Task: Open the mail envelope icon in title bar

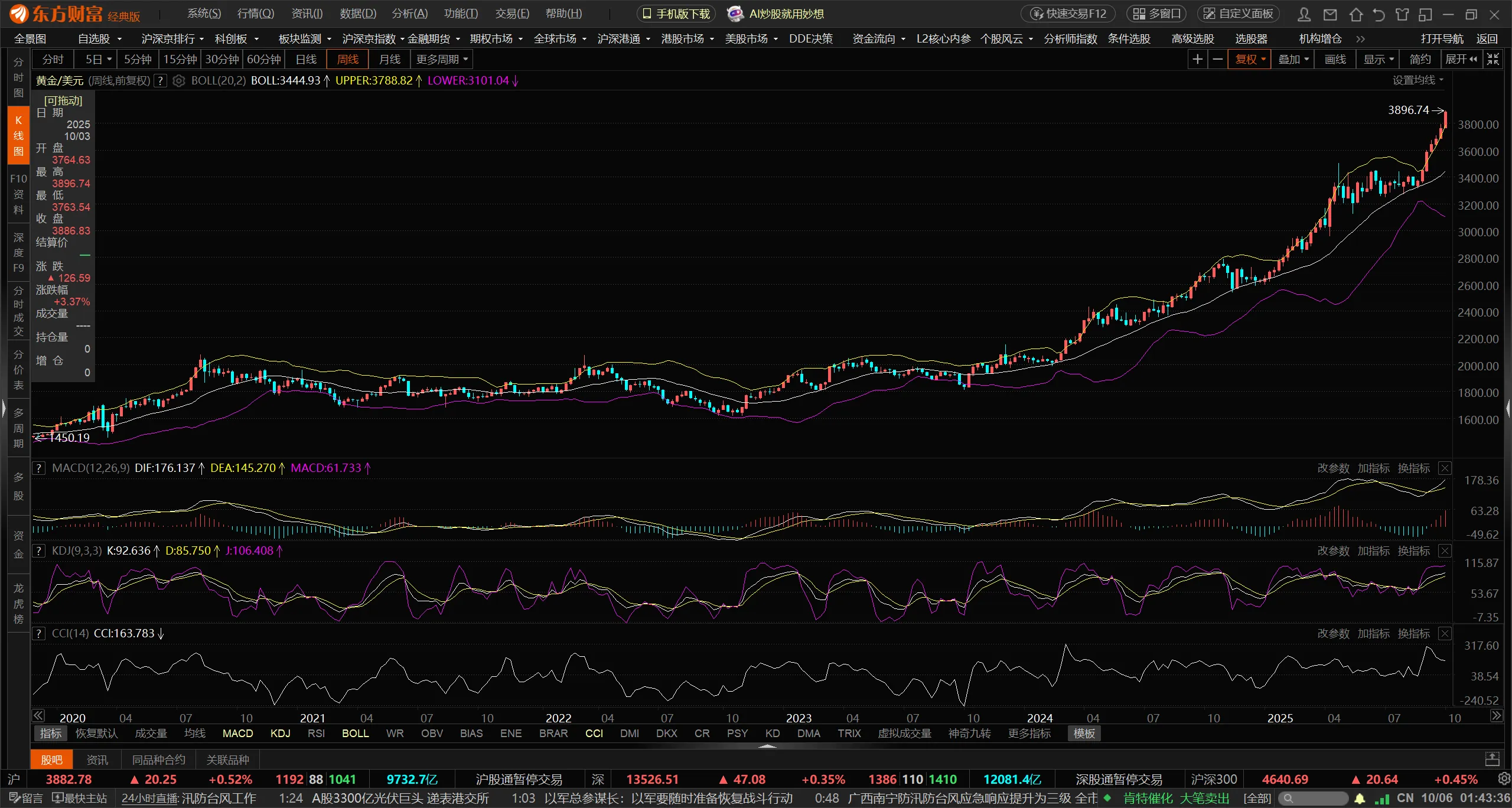Action: tap(1330, 14)
